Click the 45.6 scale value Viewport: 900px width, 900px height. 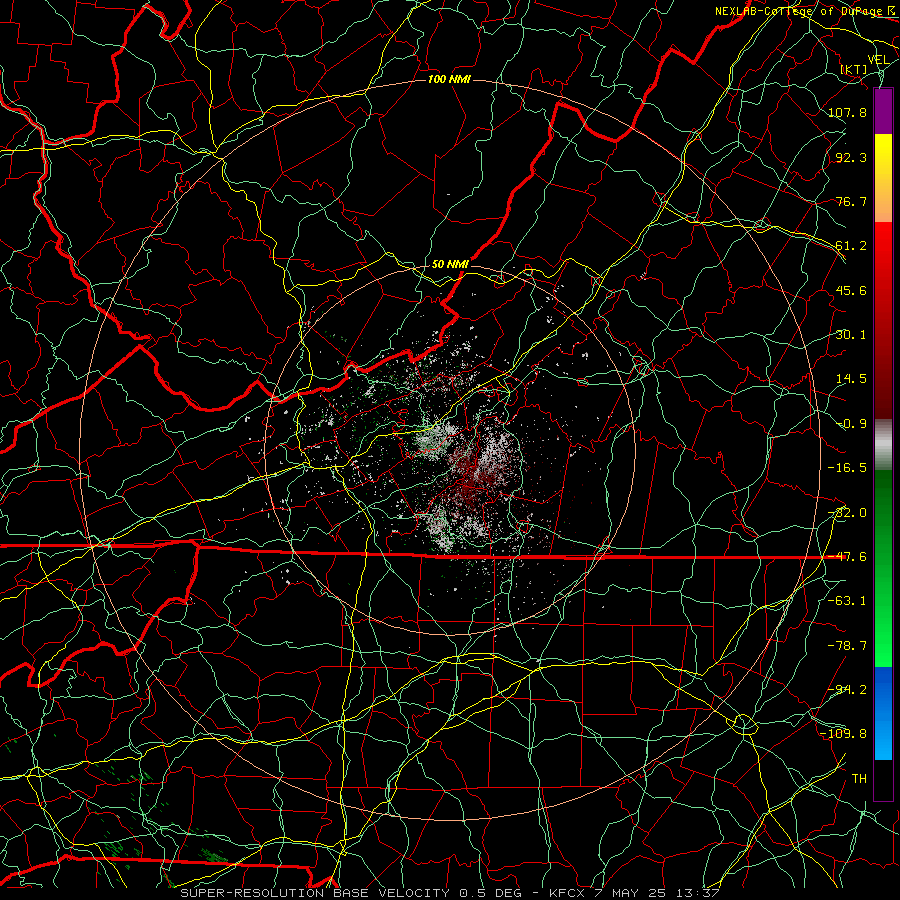pos(851,290)
